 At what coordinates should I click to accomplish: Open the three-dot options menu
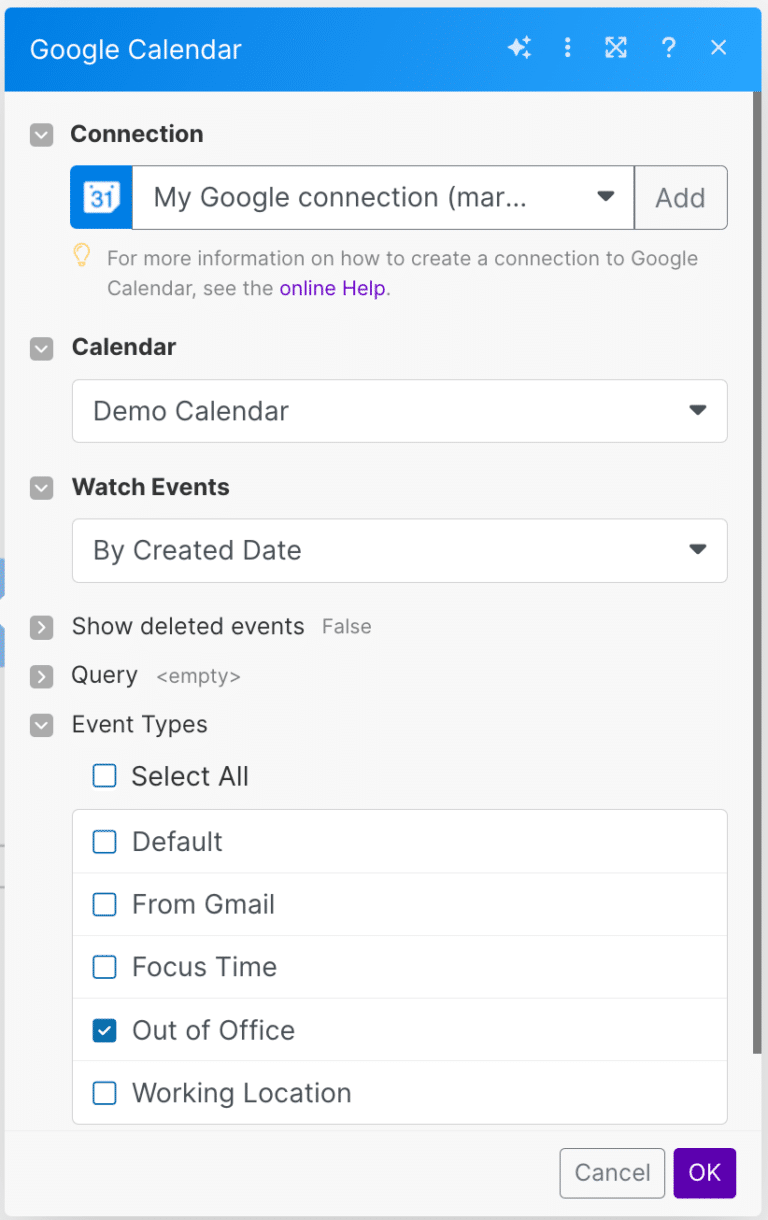coord(567,47)
